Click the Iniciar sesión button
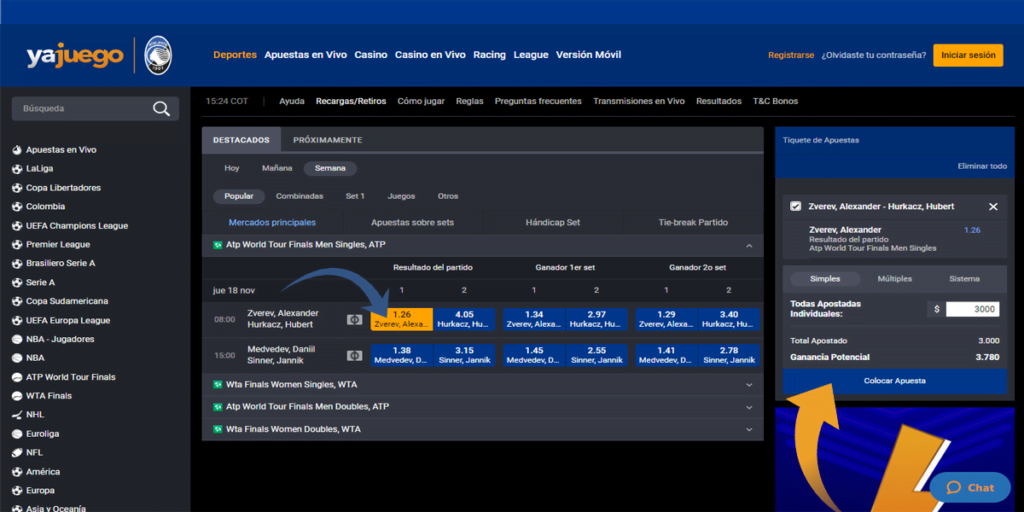This screenshot has width=1024, height=512. 967,55
